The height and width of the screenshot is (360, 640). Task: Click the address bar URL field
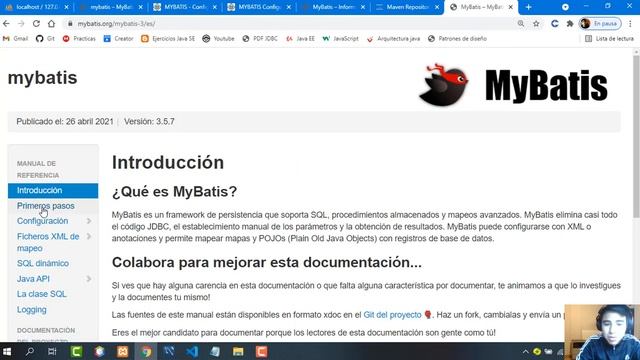[290, 24]
